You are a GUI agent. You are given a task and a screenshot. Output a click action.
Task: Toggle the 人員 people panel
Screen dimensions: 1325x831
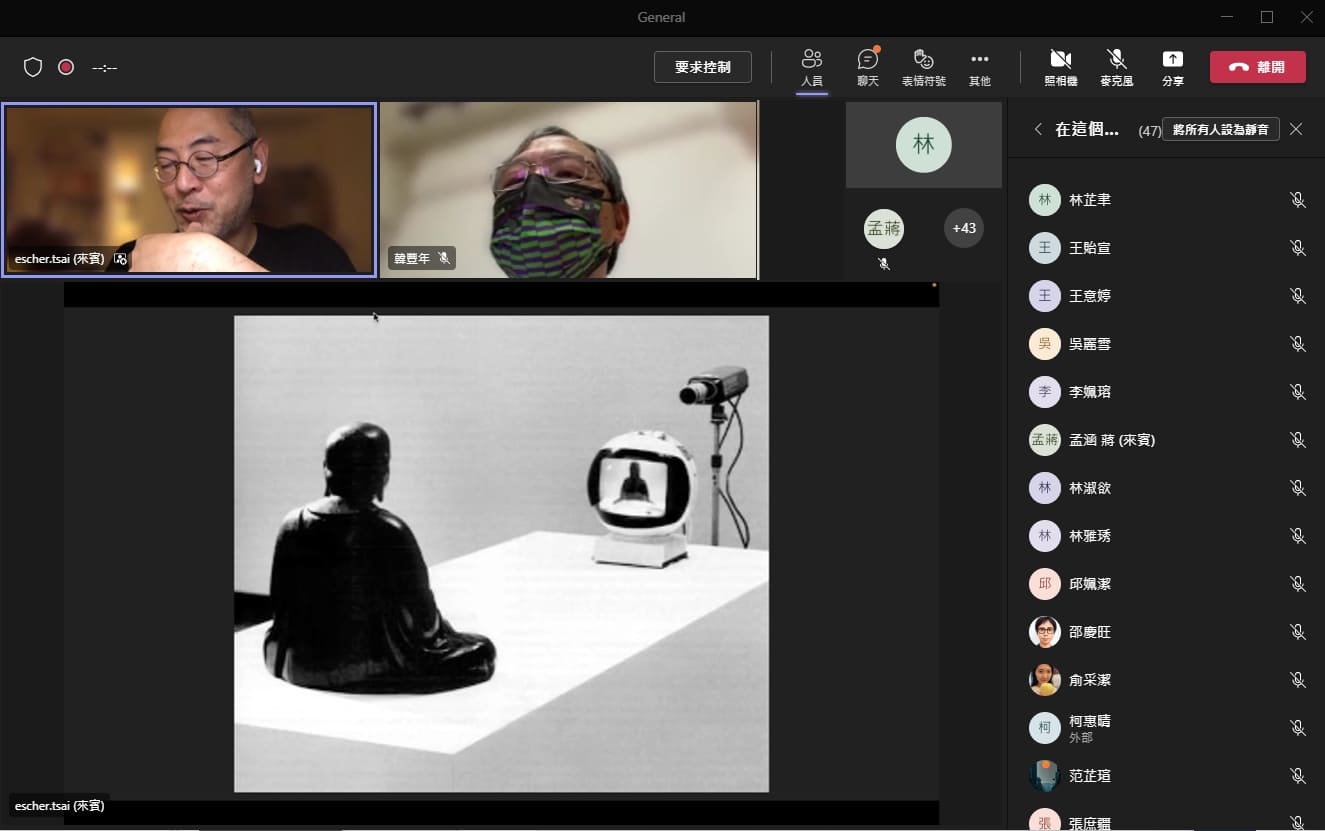(812, 66)
